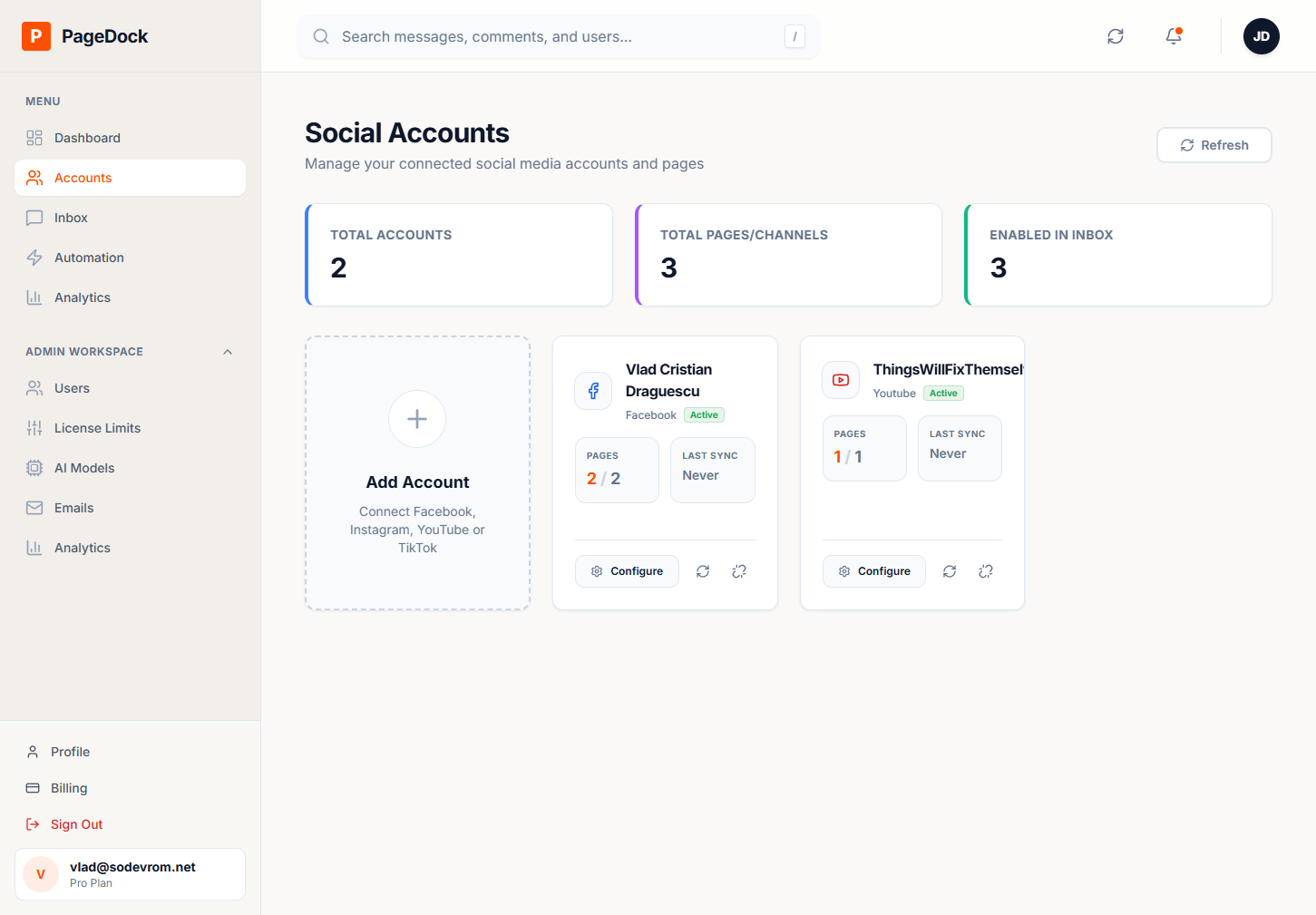Click the AI Models chip icon
The height and width of the screenshot is (915, 1316).
[x=34, y=468]
